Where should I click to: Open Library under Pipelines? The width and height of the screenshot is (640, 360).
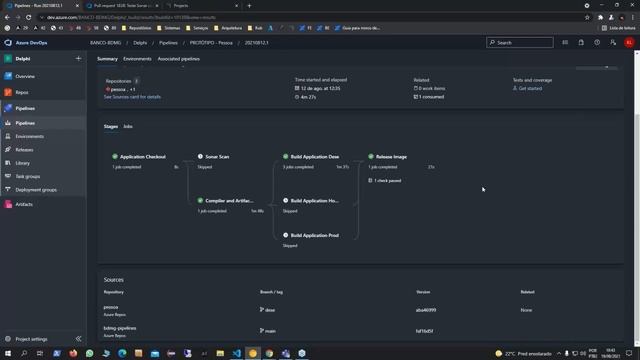coord(22,163)
